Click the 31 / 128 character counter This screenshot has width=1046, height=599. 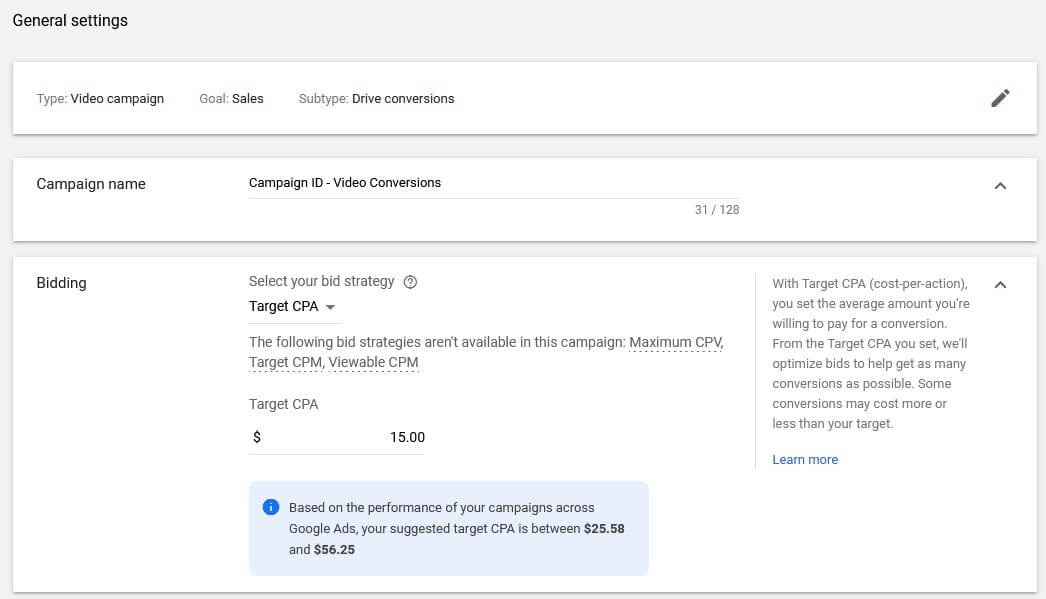coord(717,210)
